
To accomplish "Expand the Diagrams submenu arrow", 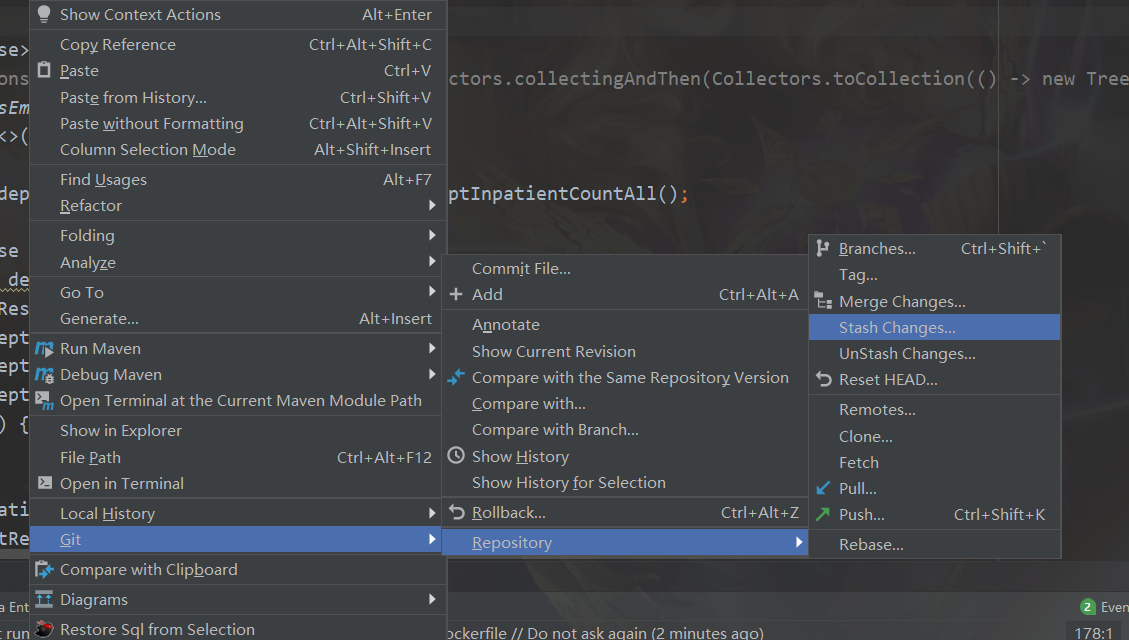I will click(432, 600).
